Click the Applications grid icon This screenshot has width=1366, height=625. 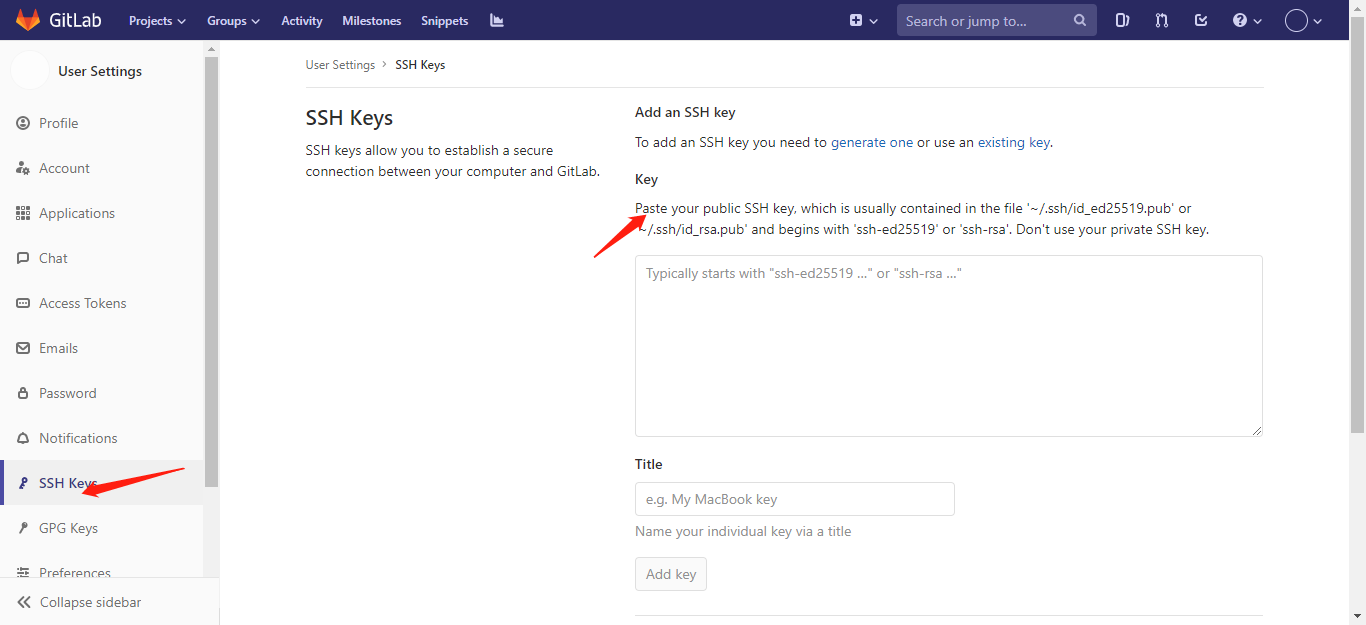click(23, 213)
